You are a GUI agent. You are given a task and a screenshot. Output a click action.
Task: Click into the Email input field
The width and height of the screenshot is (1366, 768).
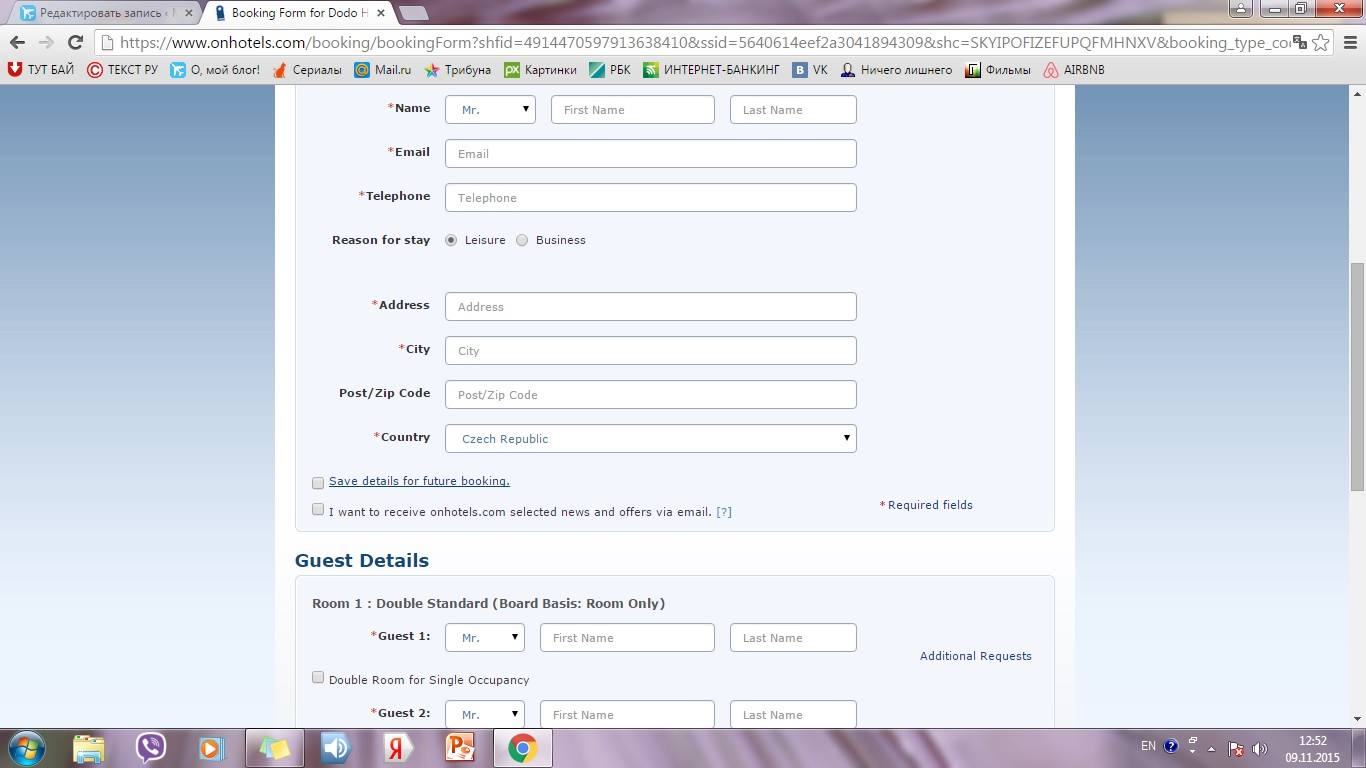(x=650, y=154)
